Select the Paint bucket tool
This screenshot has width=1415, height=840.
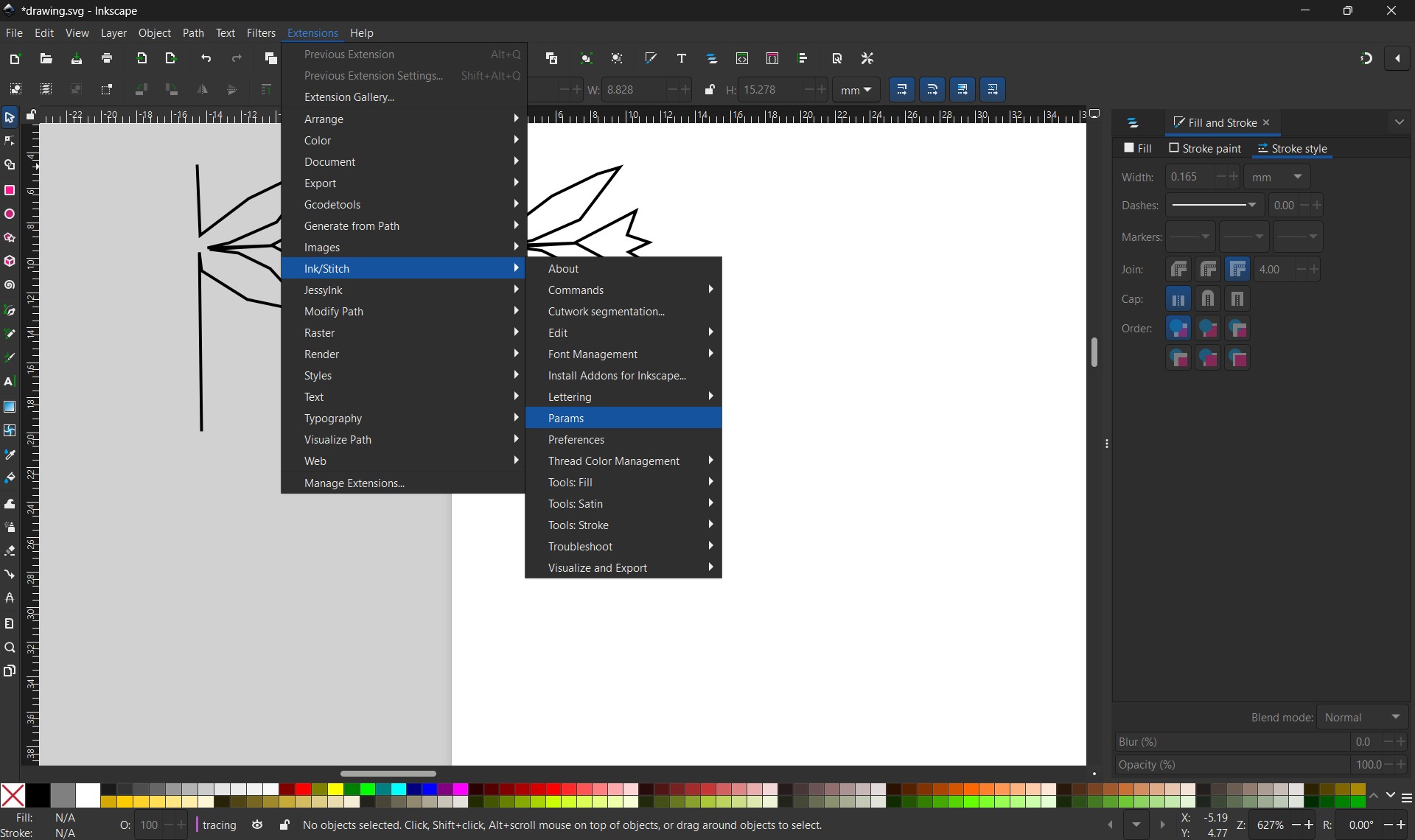click(x=10, y=478)
